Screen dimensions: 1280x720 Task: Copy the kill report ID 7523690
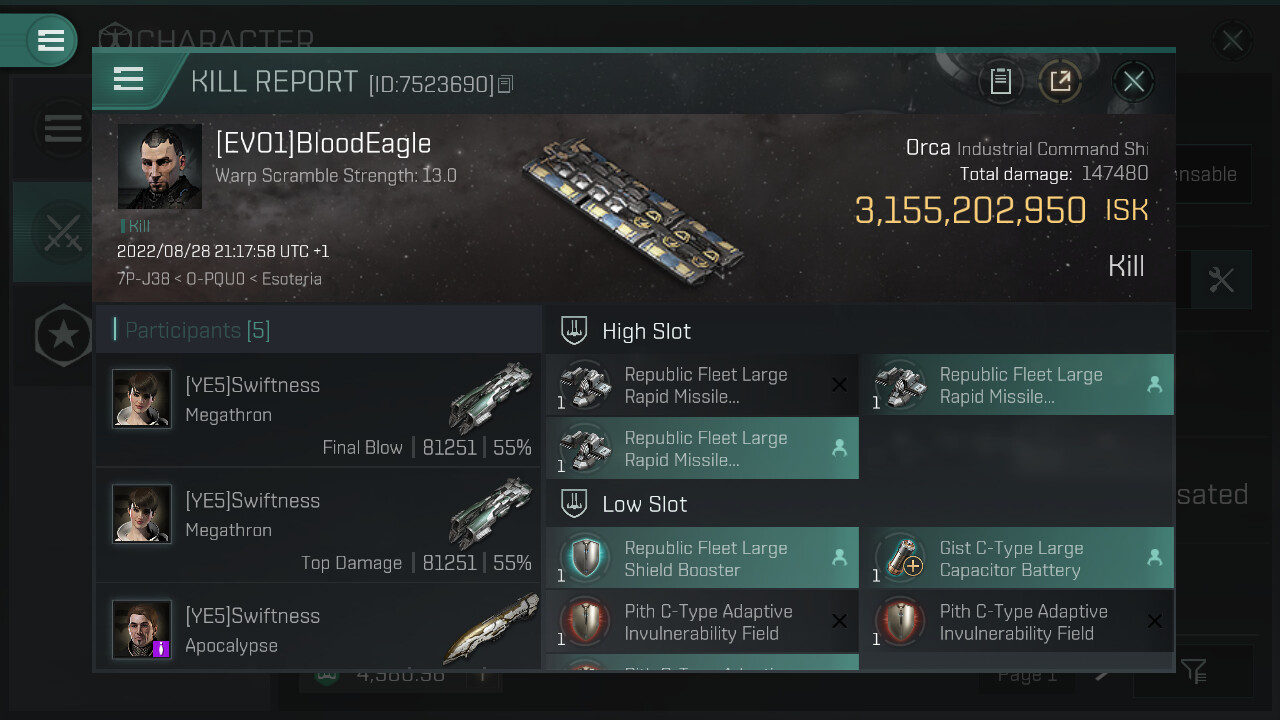[505, 84]
